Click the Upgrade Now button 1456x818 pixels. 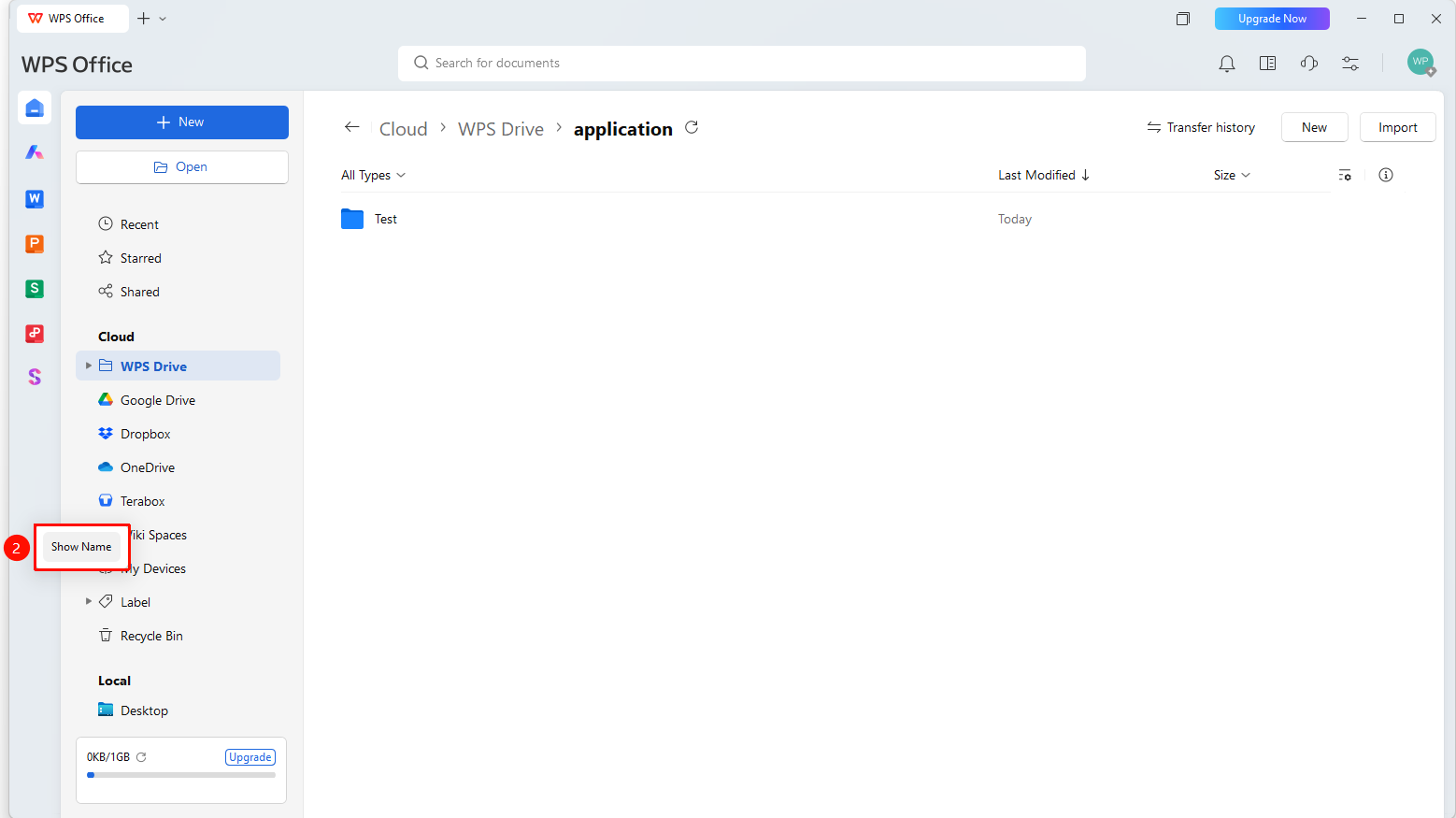[1272, 19]
